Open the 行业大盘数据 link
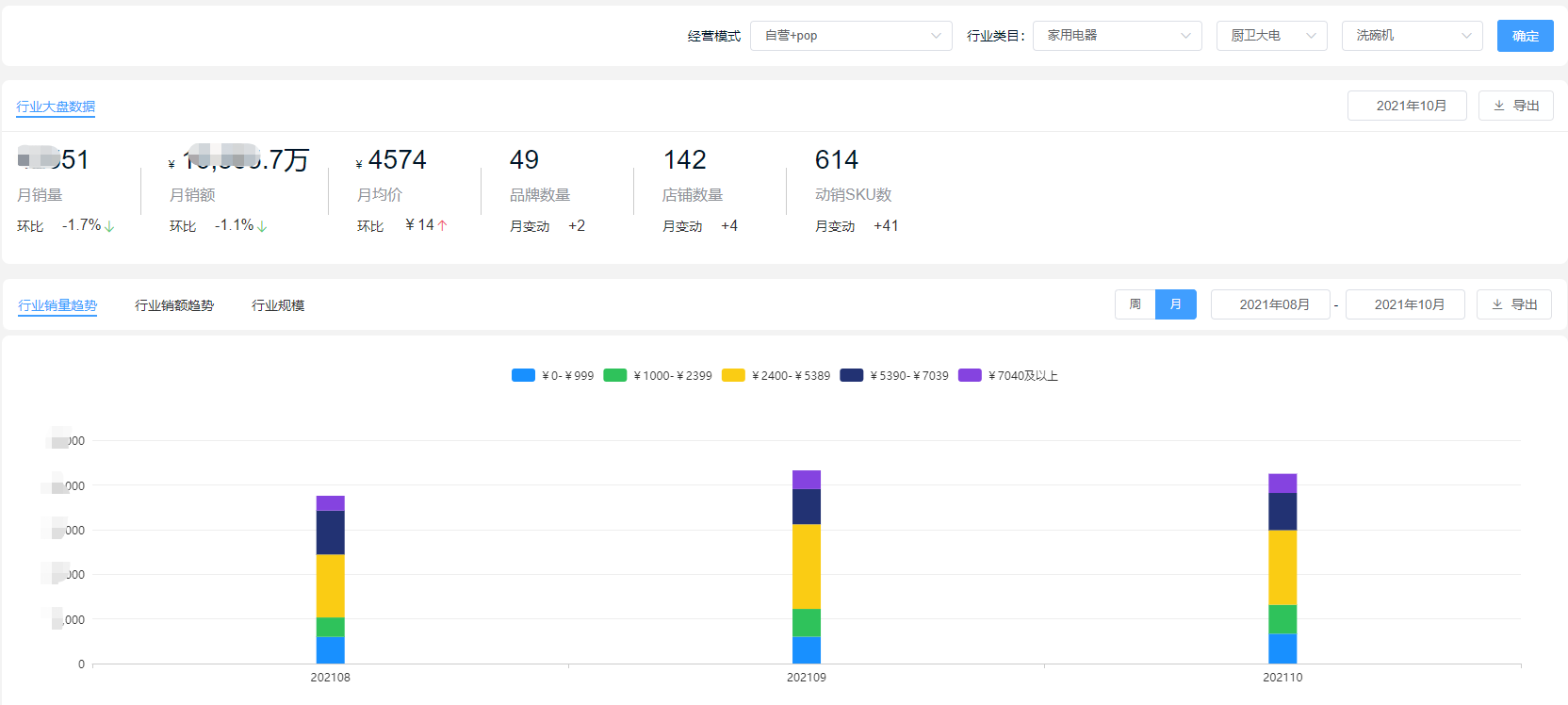 56,107
